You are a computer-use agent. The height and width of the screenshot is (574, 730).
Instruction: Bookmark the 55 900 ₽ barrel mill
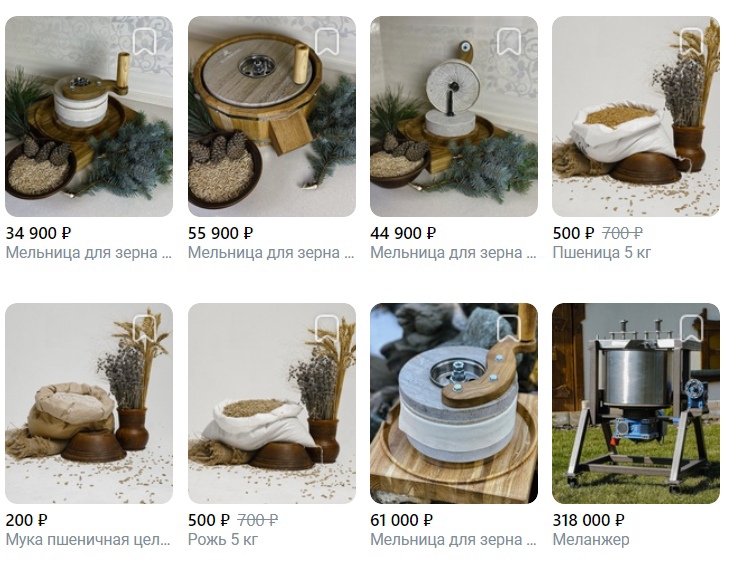[327, 41]
